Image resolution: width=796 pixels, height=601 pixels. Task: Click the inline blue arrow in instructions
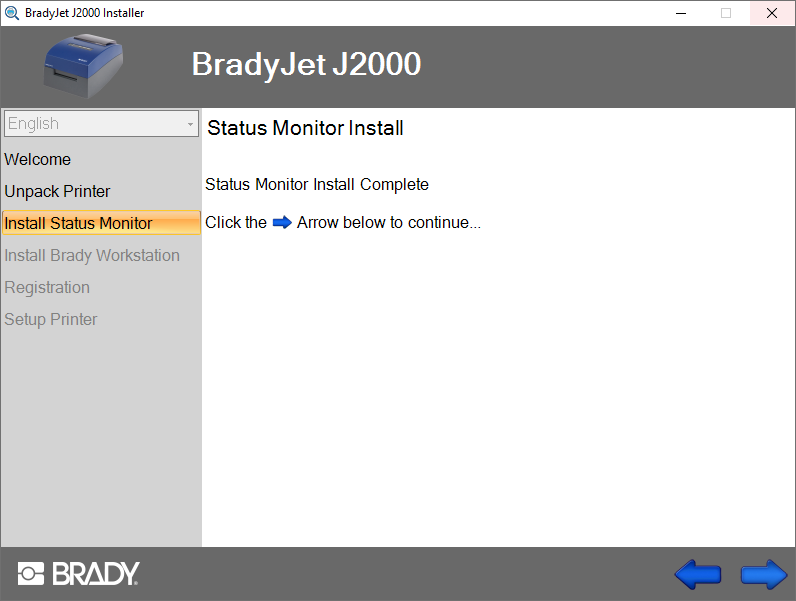(x=282, y=222)
